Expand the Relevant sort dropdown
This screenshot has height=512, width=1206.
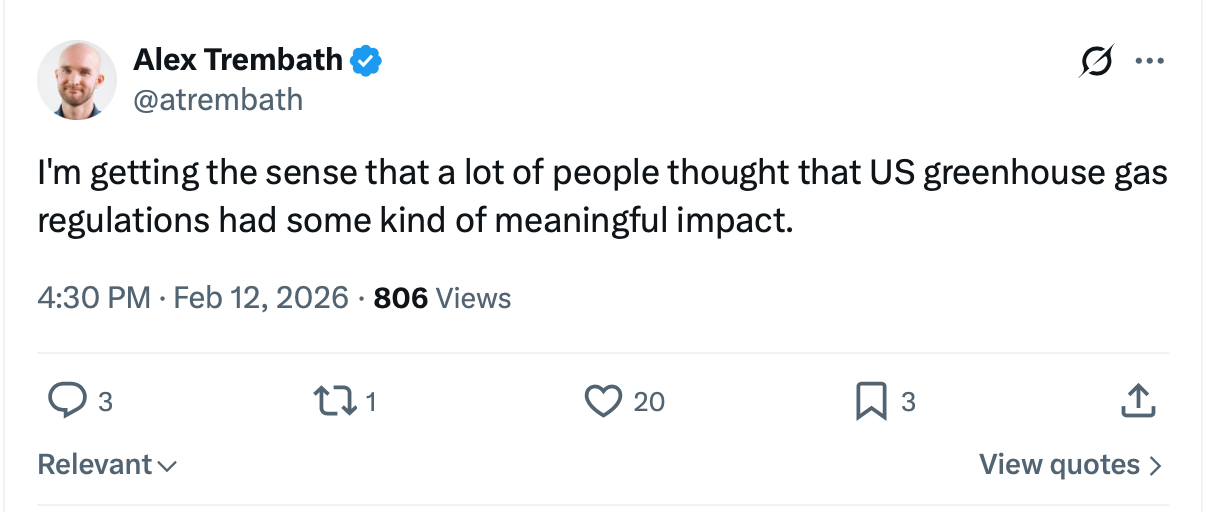pyautogui.click(x=95, y=465)
